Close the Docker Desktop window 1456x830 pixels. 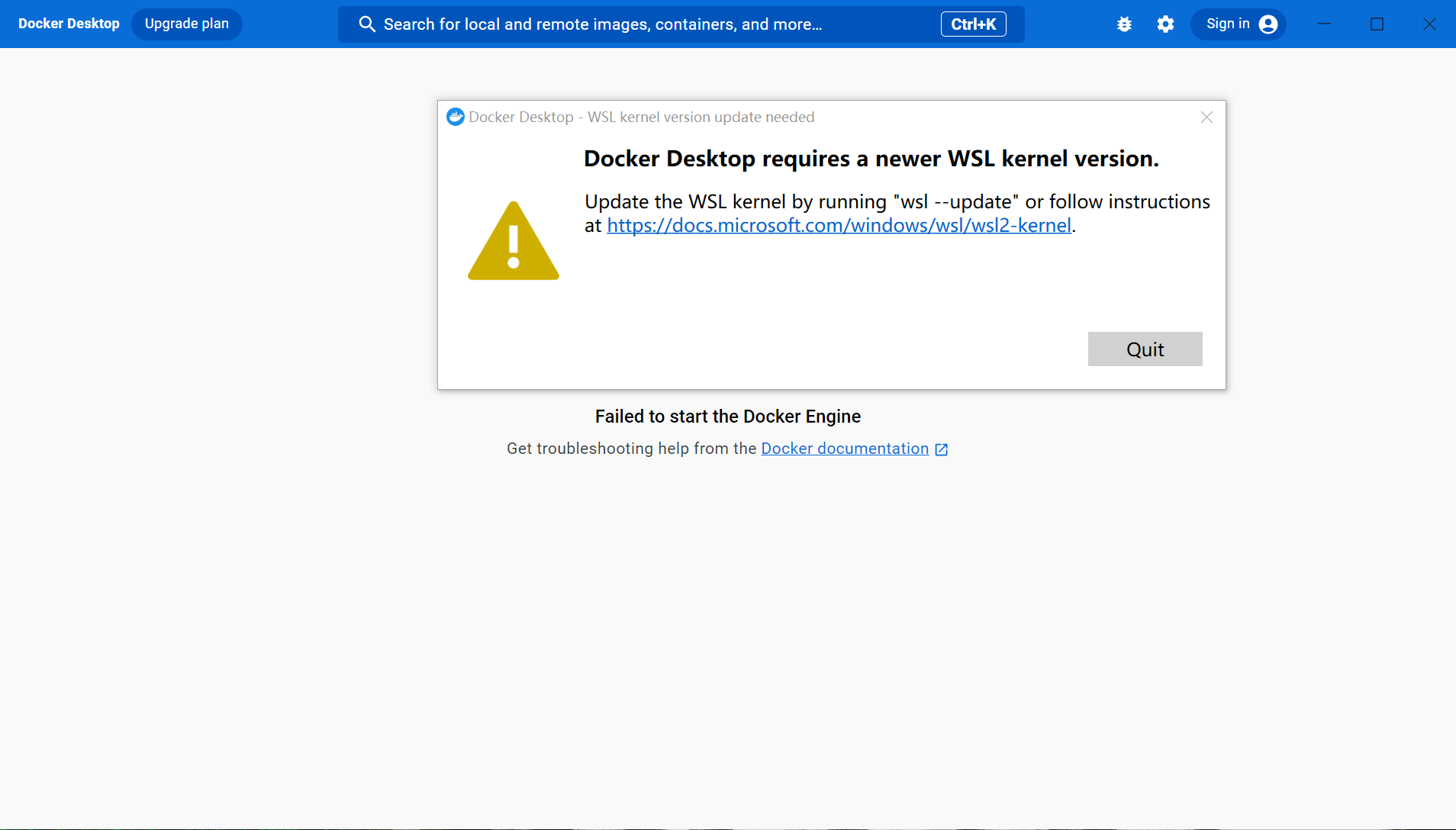1430,24
